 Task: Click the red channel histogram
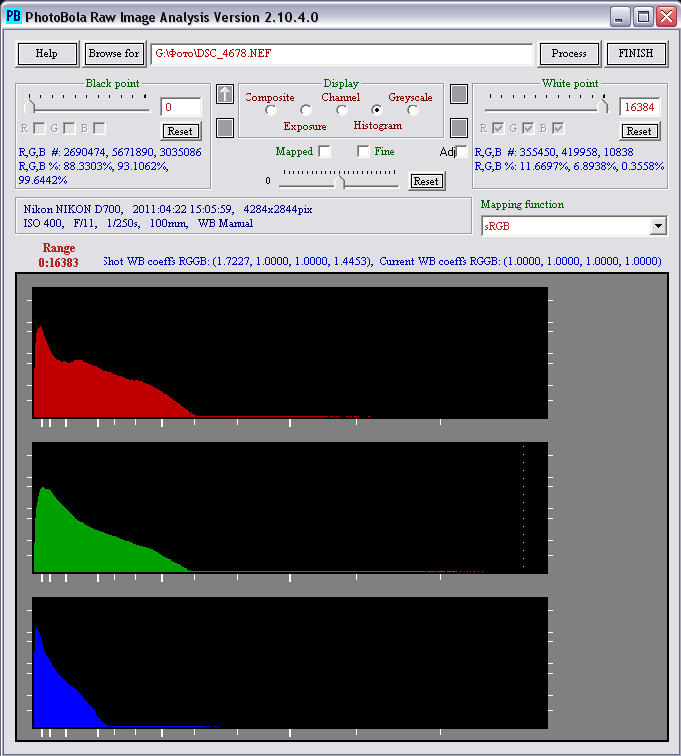(290, 353)
